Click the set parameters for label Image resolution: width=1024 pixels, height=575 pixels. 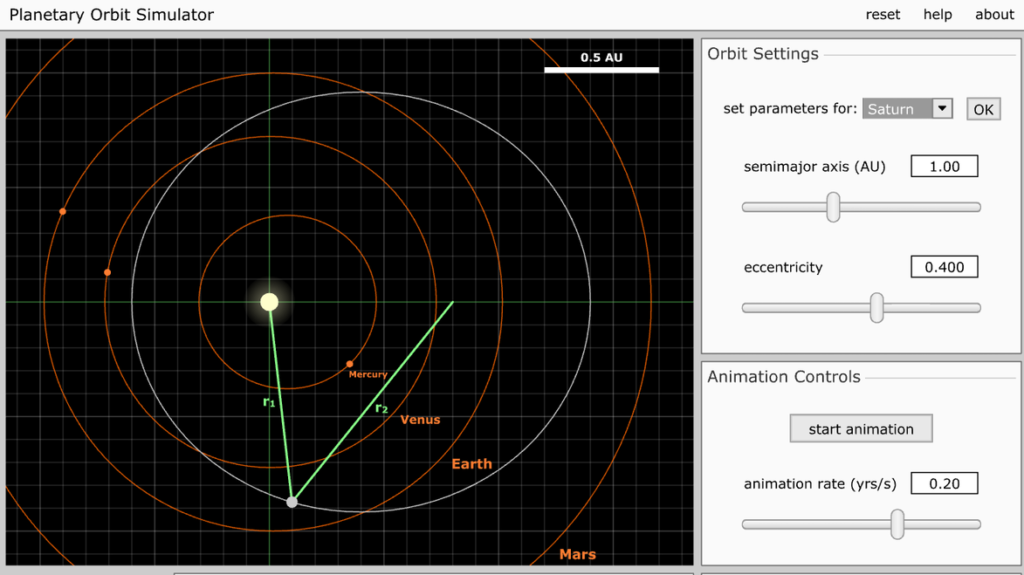[x=790, y=108]
